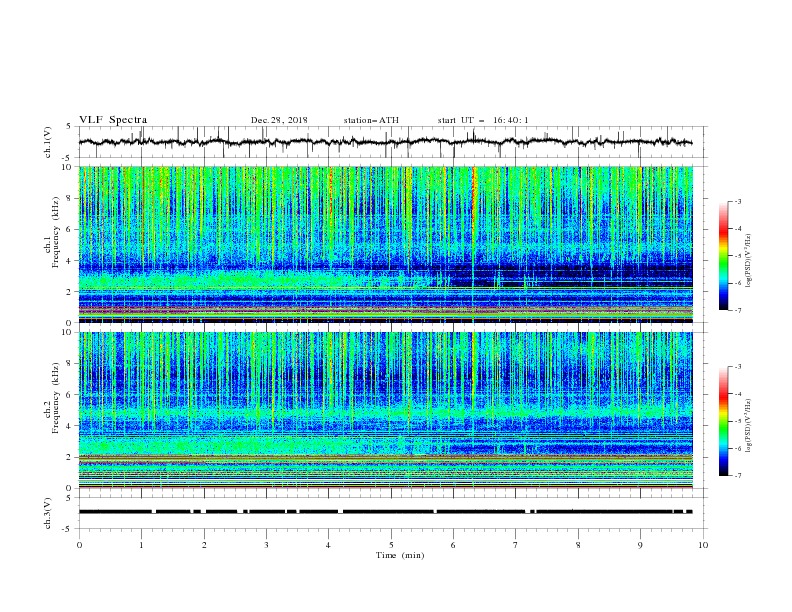Viewport: 792px width, 612px height.
Task: Click the "6" tick on the time axis
Action: click(x=453, y=545)
